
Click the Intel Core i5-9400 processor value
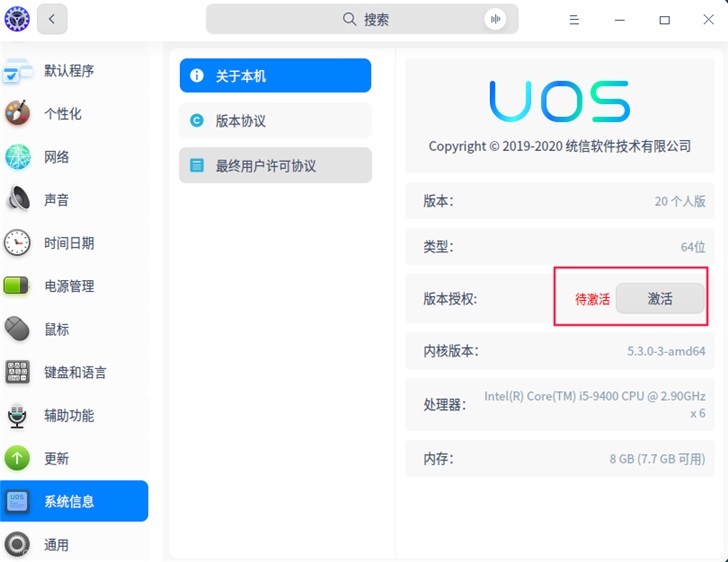pyautogui.click(x=595, y=405)
